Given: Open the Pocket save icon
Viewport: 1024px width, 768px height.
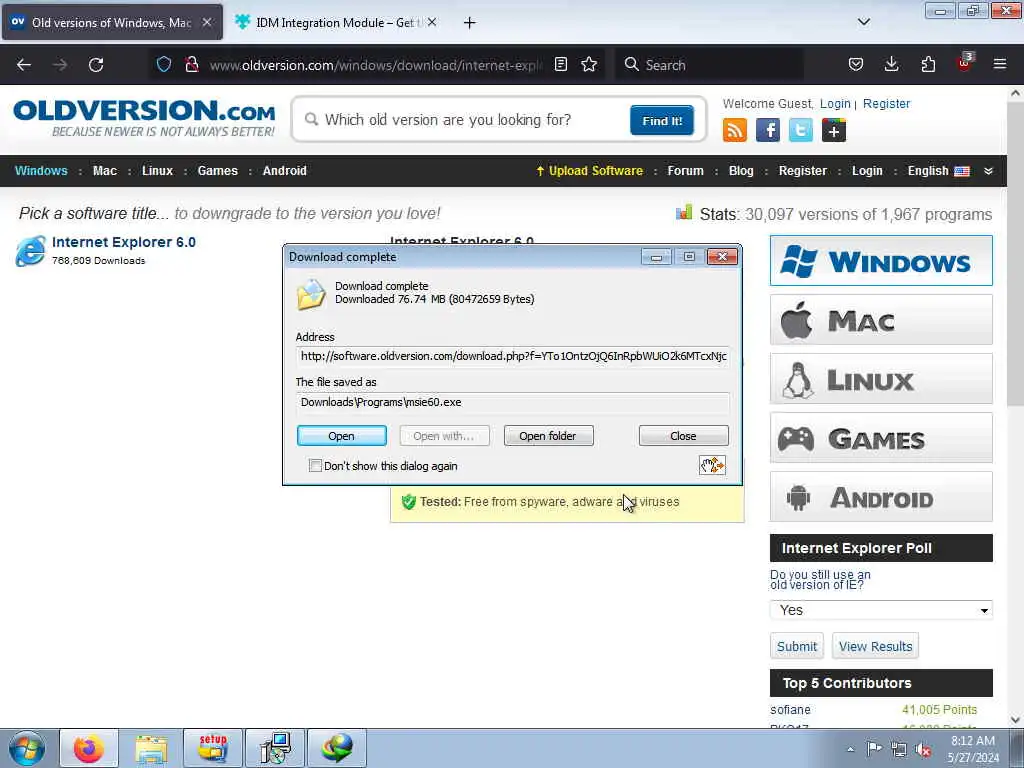Looking at the screenshot, I should pyautogui.click(x=856, y=64).
